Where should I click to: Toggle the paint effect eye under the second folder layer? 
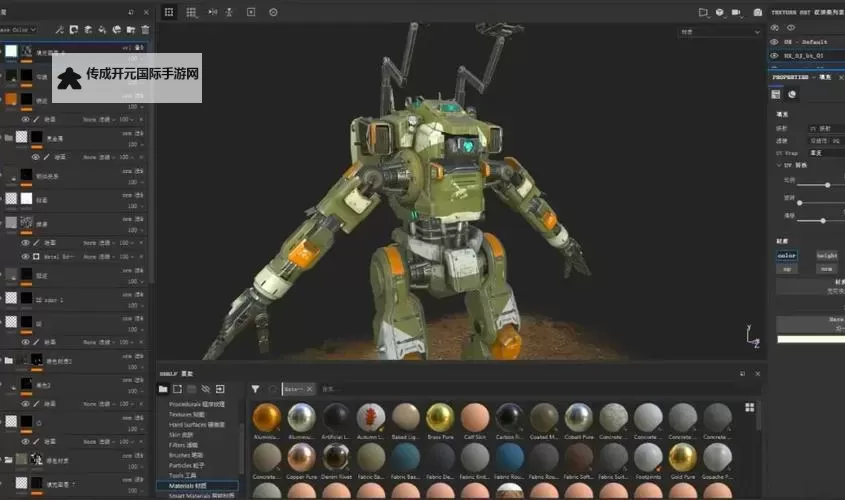[35, 157]
